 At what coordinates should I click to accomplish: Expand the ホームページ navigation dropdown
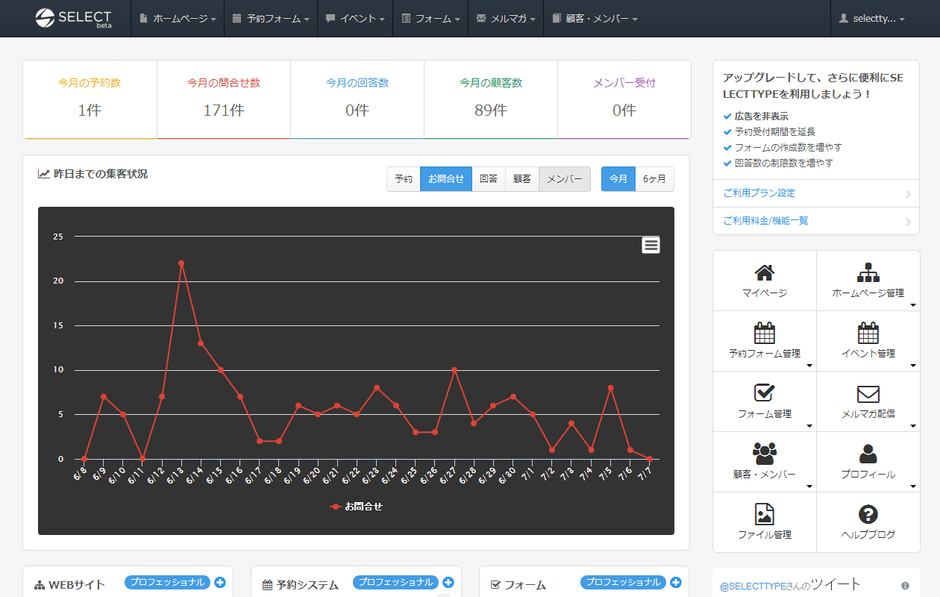(x=180, y=19)
